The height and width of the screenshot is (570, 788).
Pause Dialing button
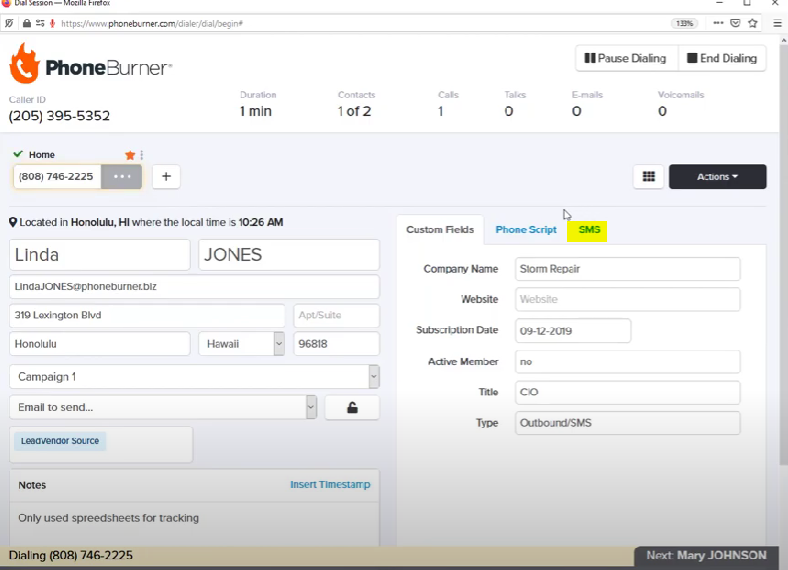coord(627,58)
